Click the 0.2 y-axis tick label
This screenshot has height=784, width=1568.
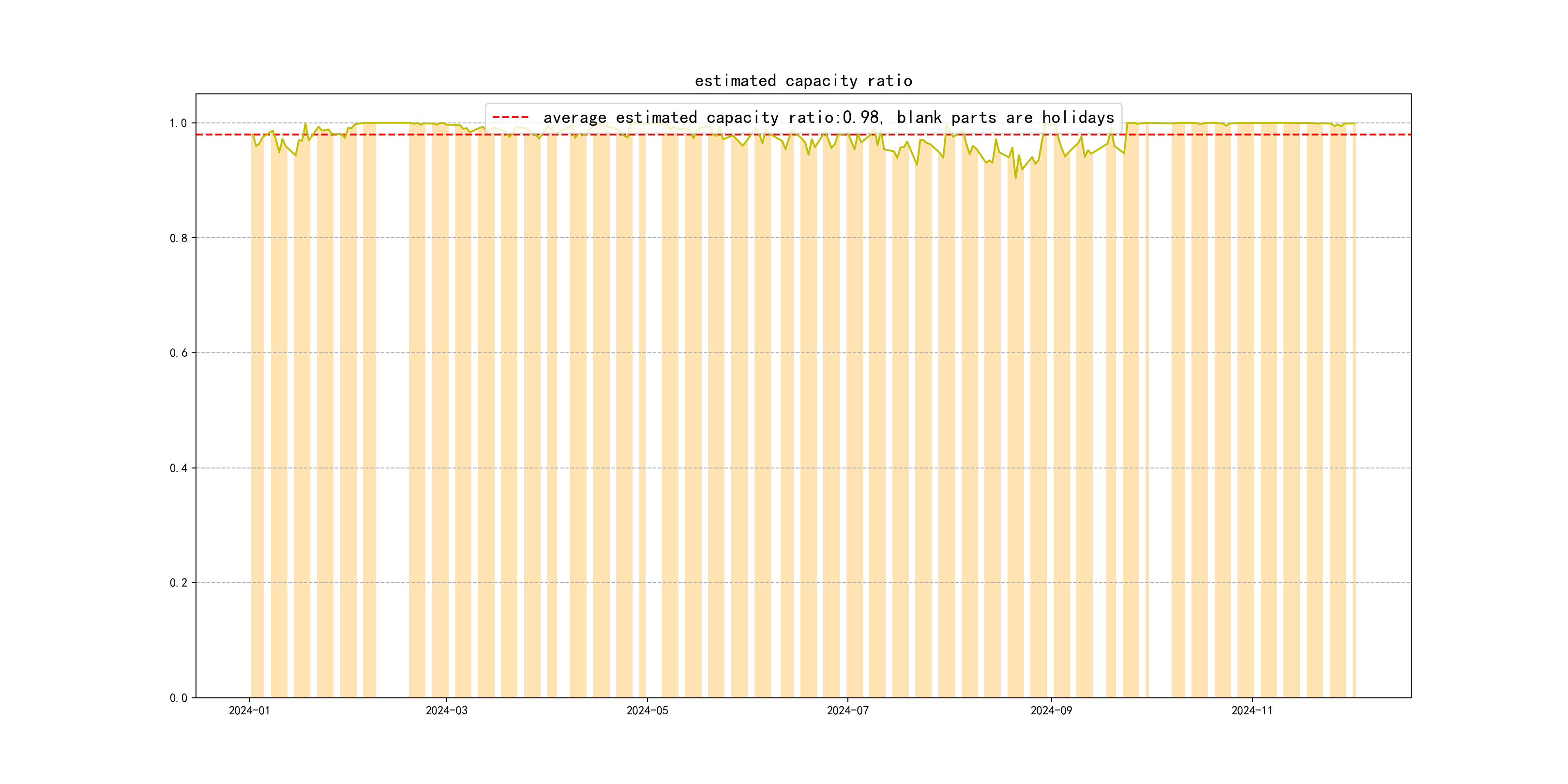tap(179, 583)
